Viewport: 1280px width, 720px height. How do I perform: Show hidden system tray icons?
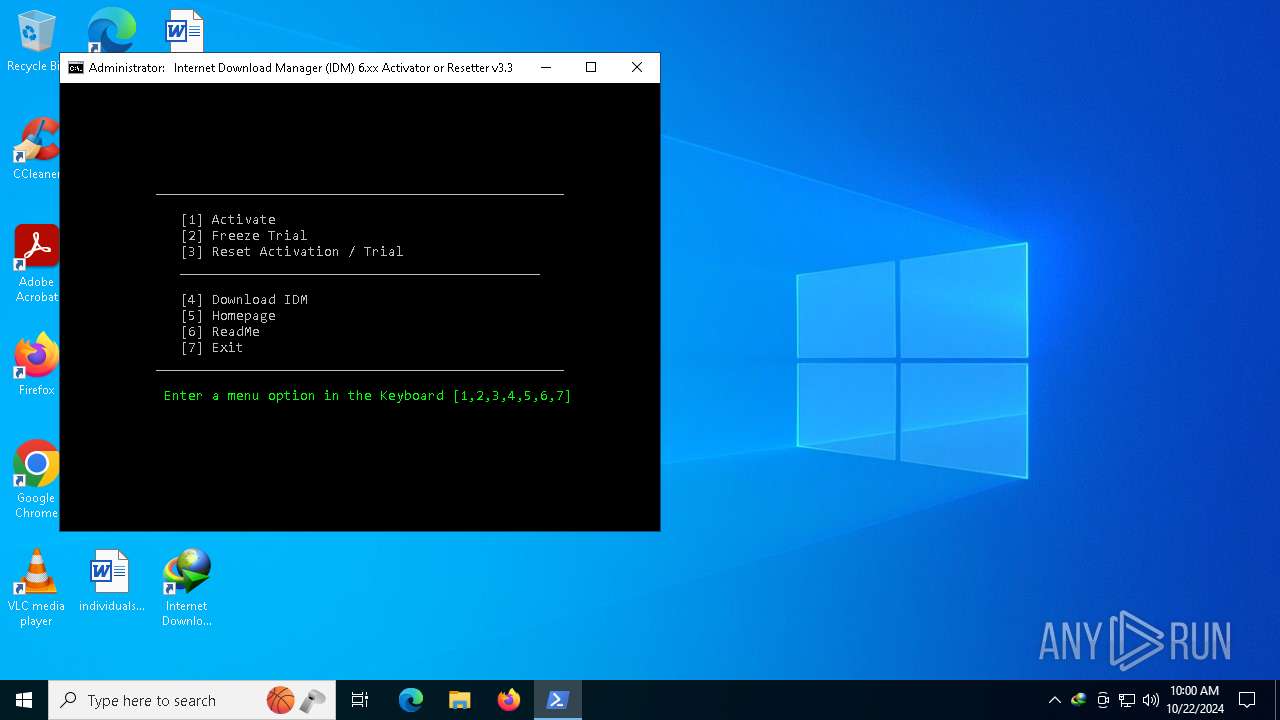tap(1054, 700)
